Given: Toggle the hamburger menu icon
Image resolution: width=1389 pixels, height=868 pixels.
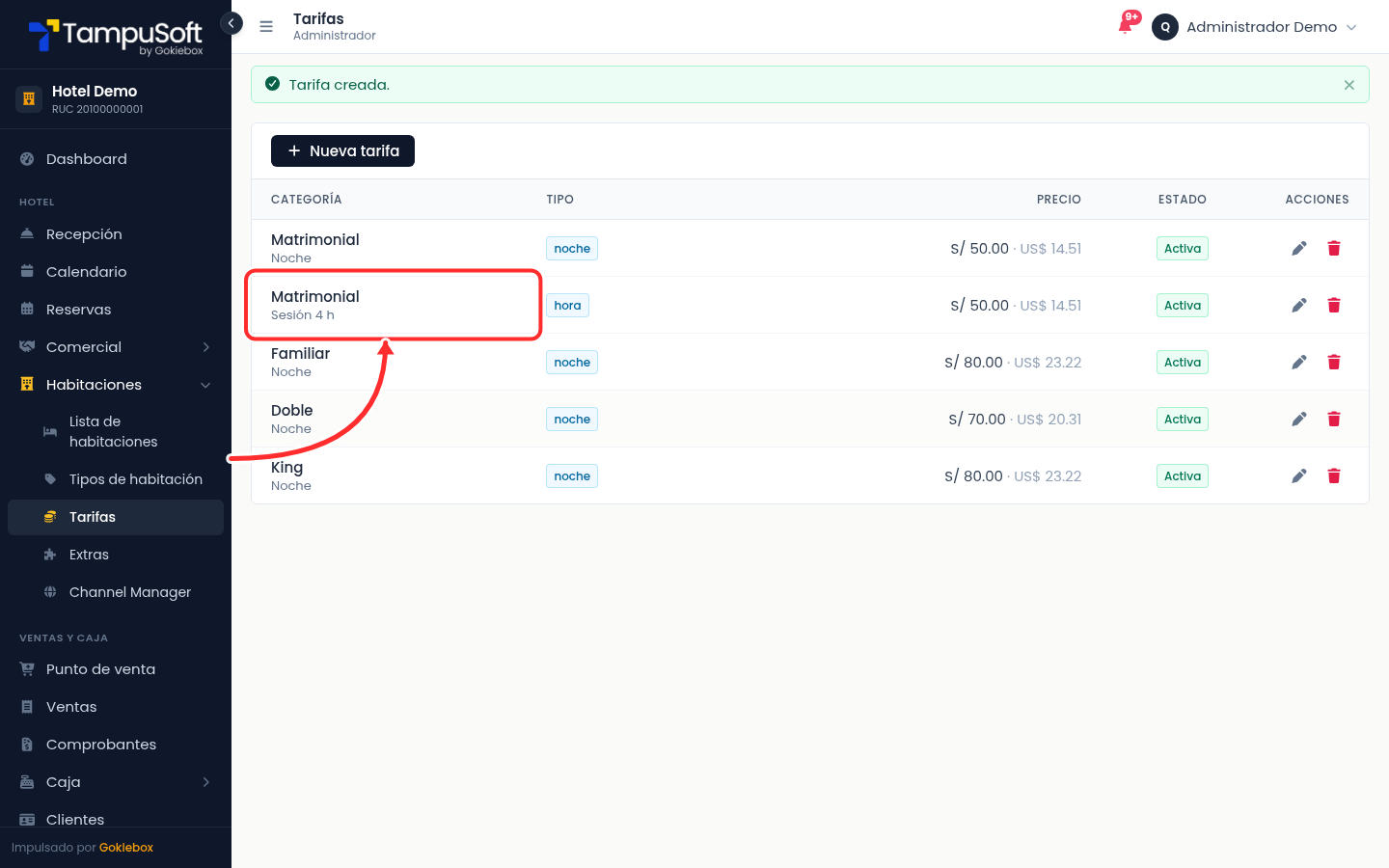Looking at the screenshot, I should click(x=266, y=27).
